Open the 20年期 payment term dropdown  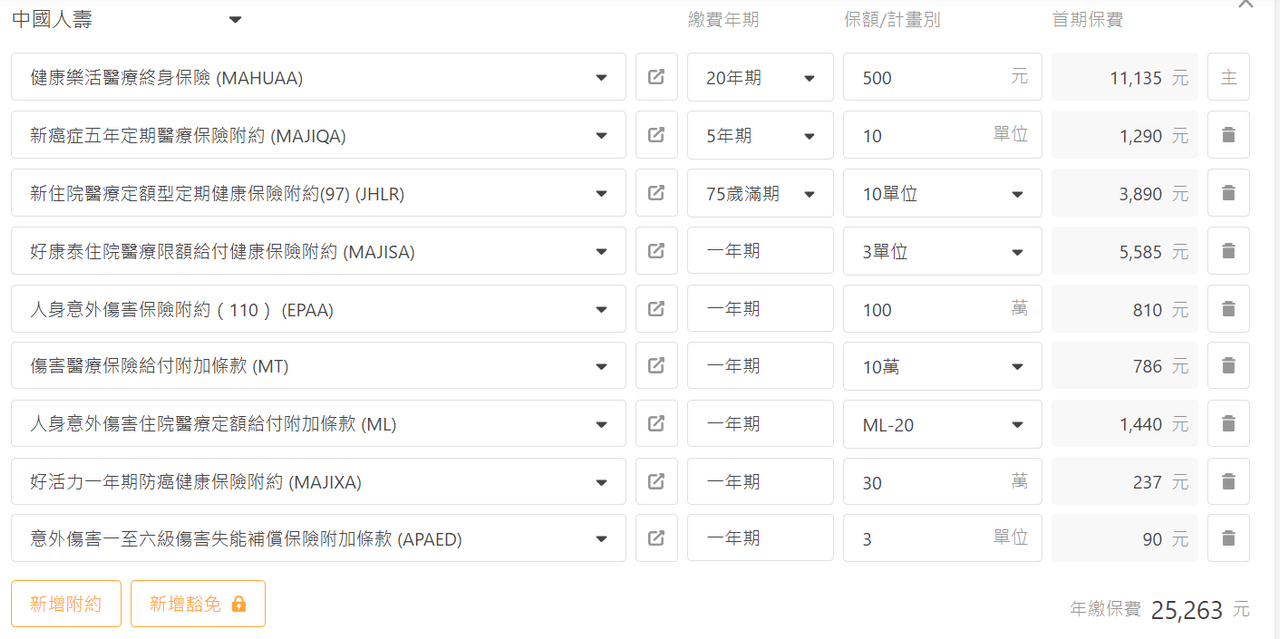pyautogui.click(x=760, y=77)
